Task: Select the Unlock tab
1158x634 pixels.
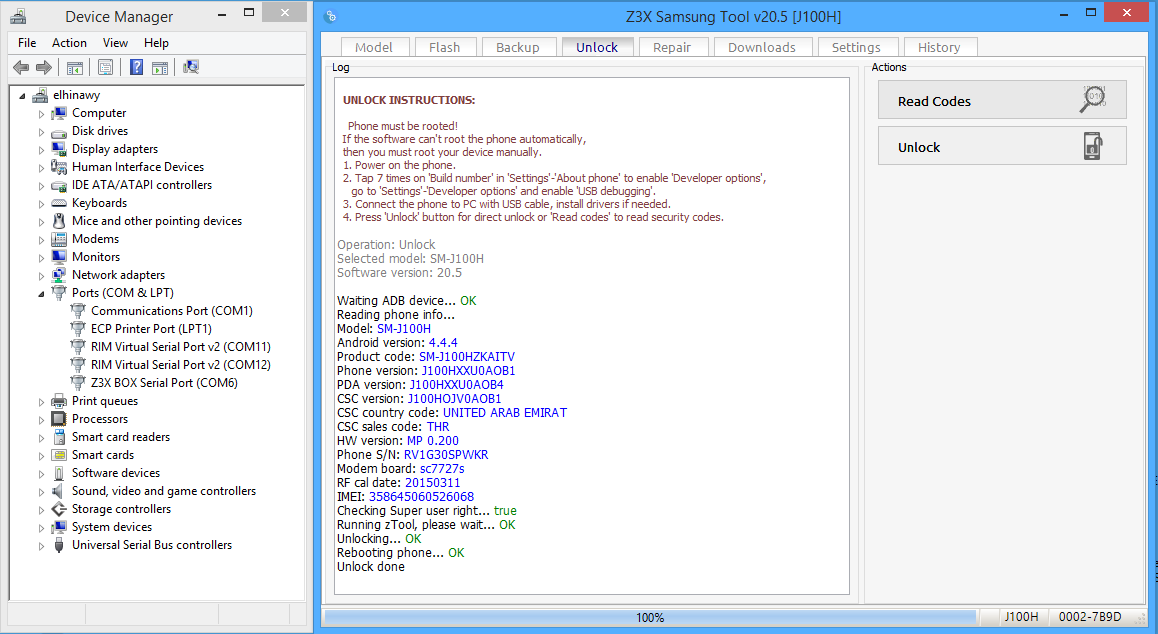Action: (x=597, y=47)
